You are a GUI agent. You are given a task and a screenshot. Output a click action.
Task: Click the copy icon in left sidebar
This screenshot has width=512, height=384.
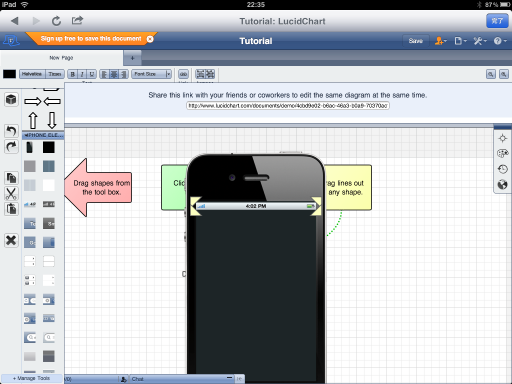click(11, 178)
